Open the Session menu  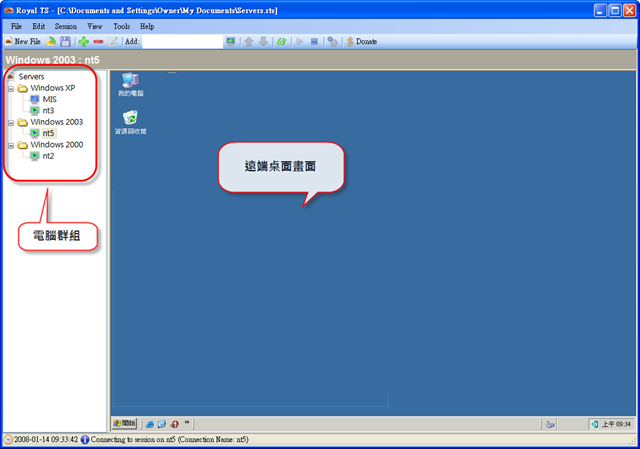[x=66, y=26]
